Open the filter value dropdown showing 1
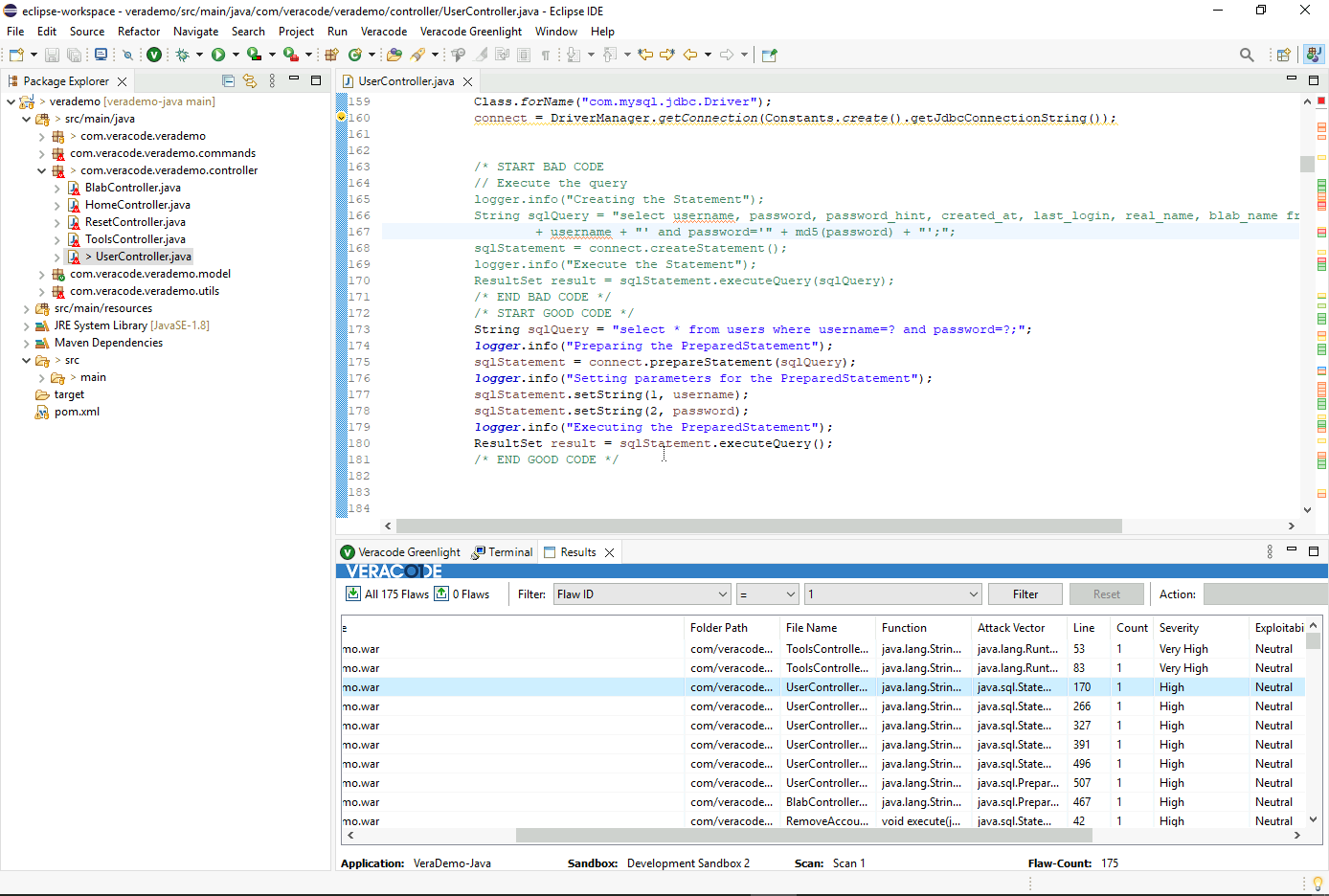 pos(892,594)
